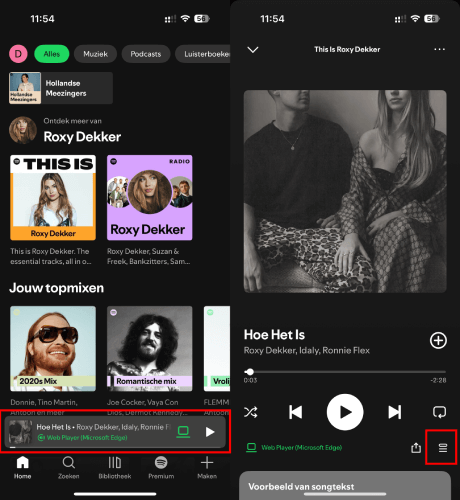Toggle shuffle playback

pos(251,412)
